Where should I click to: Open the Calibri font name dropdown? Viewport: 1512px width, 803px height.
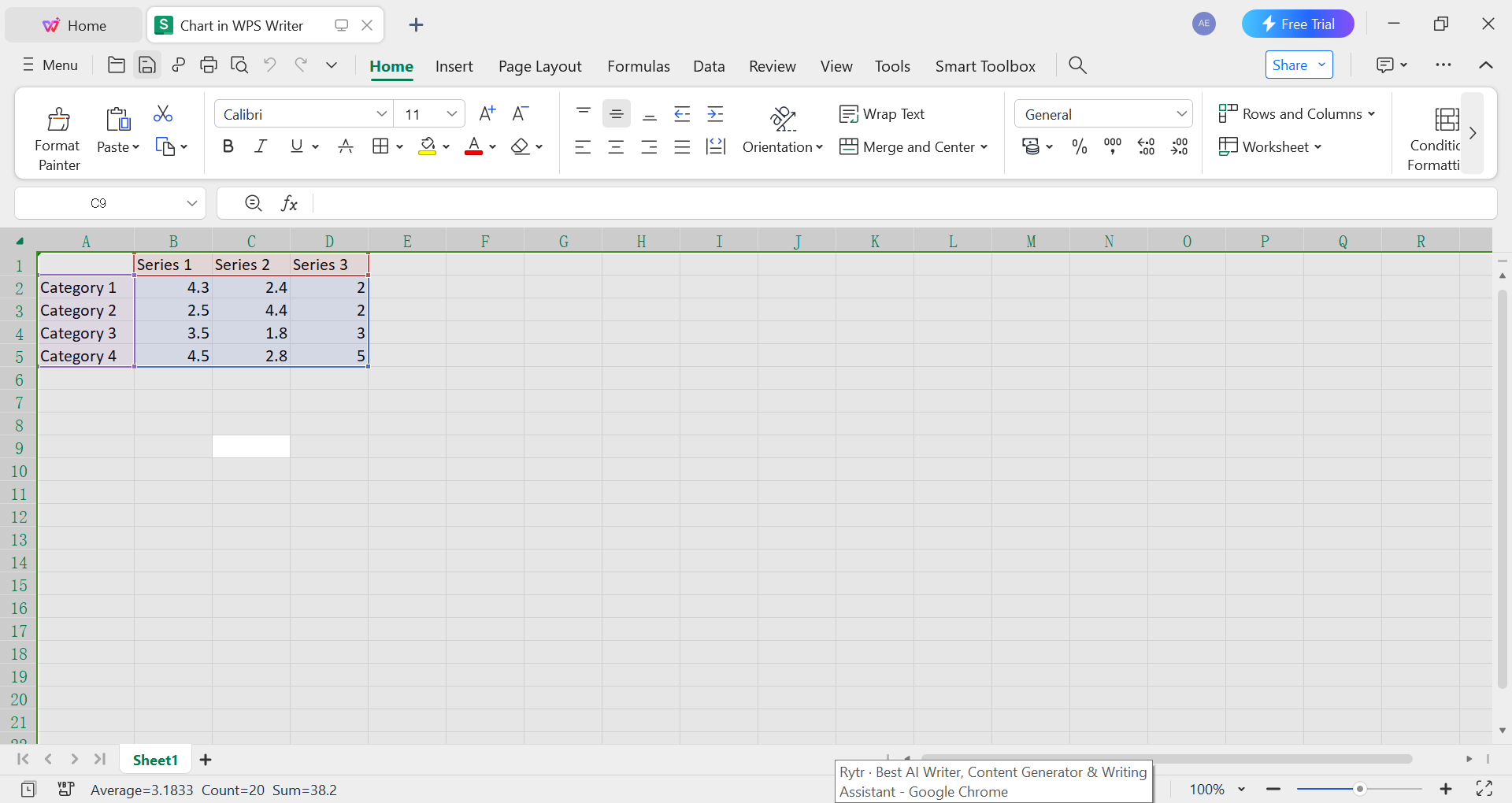pos(382,113)
